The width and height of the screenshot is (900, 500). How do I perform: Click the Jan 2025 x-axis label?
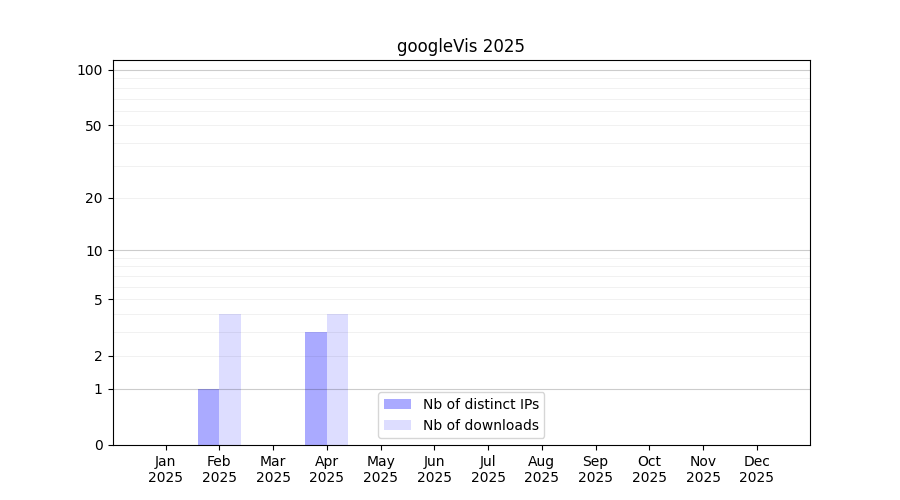[x=165, y=469]
